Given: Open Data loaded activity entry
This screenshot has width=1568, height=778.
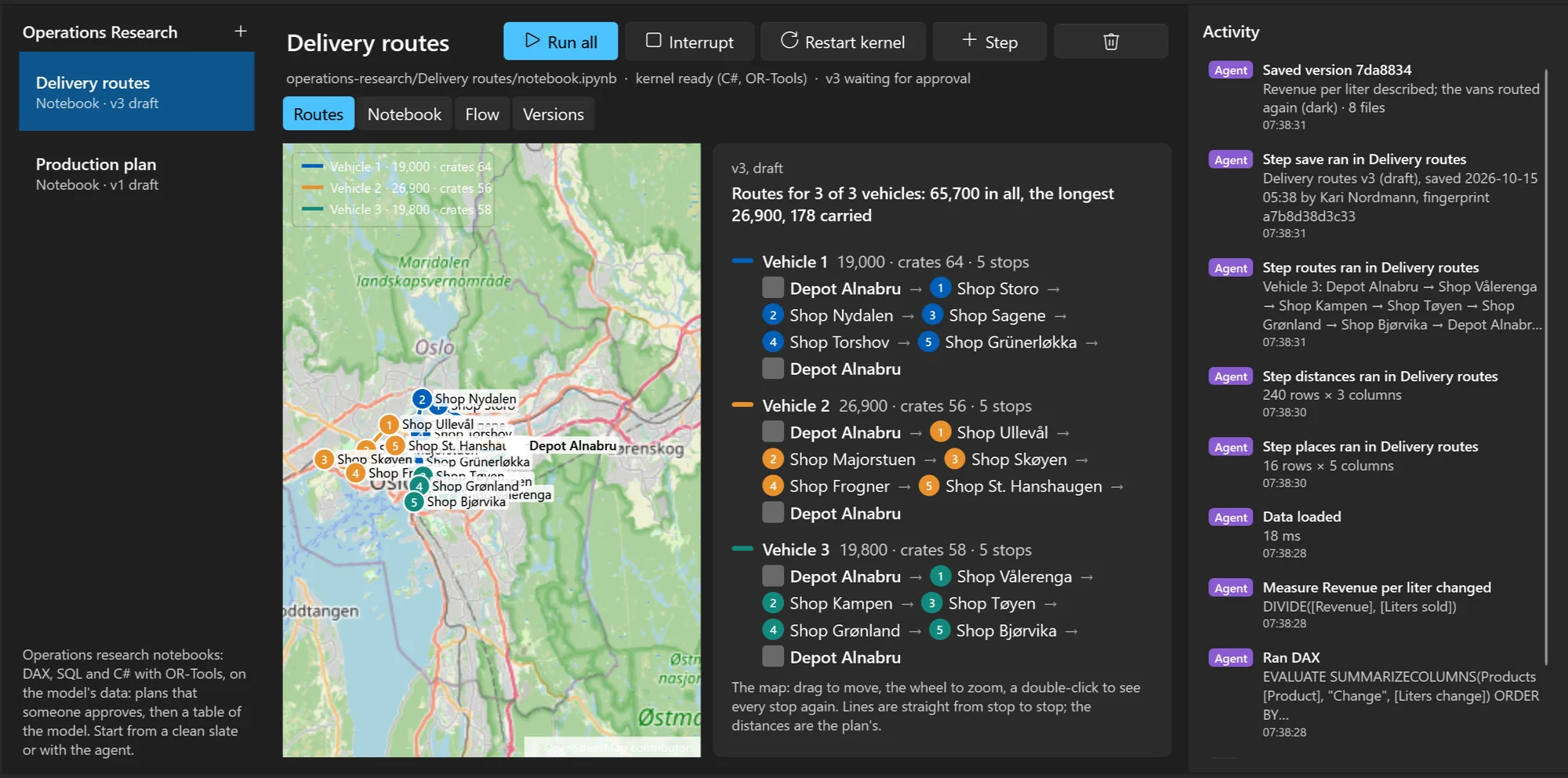Looking at the screenshot, I should pyautogui.click(x=1376, y=534).
